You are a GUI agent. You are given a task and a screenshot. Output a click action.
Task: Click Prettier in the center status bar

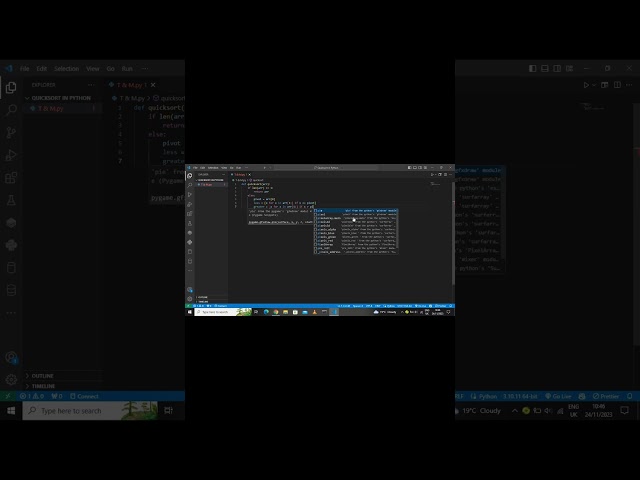[x=440, y=306]
